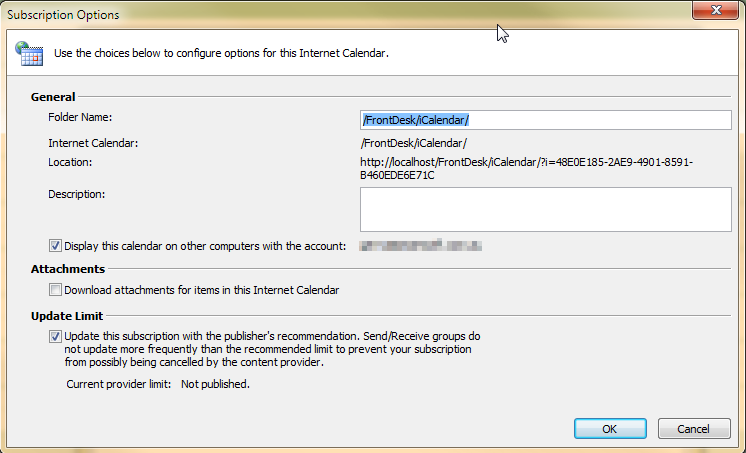Image resolution: width=746 pixels, height=453 pixels.
Task: Click the Internet Calendar globe icon
Action: pyautogui.click(x=29, y=53)
